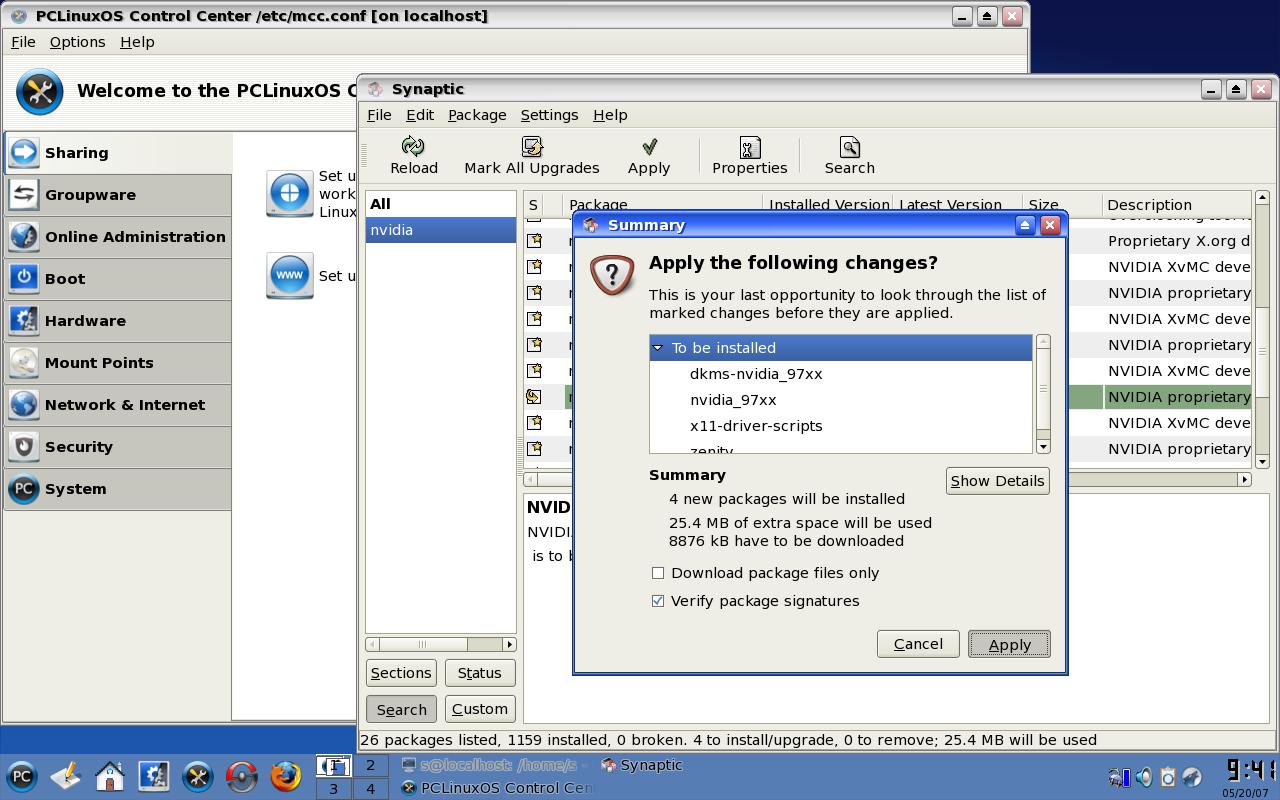1280x800 pixels.
Task: Open the Synaptic Help menu
Action: click(x=610, y=115)
